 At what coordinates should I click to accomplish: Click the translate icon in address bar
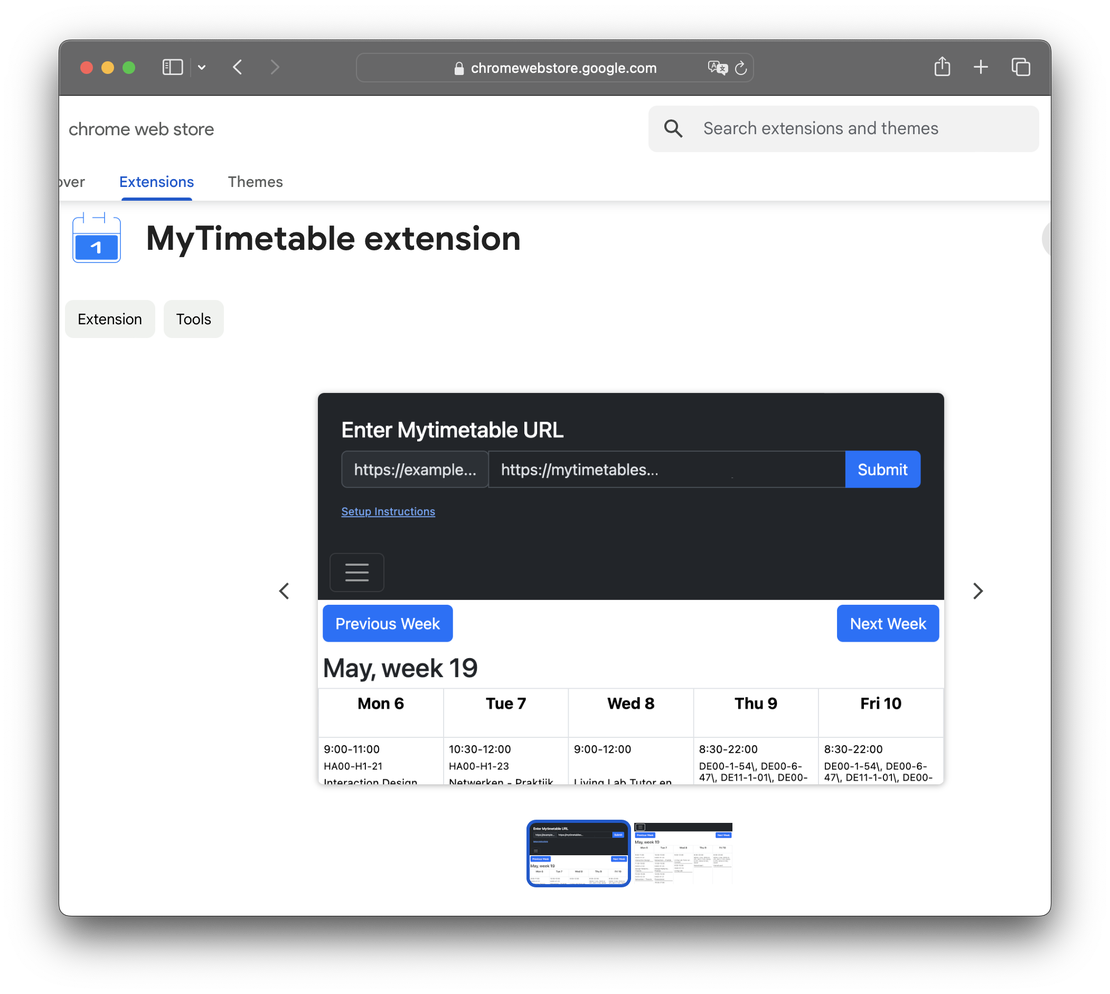717,68
